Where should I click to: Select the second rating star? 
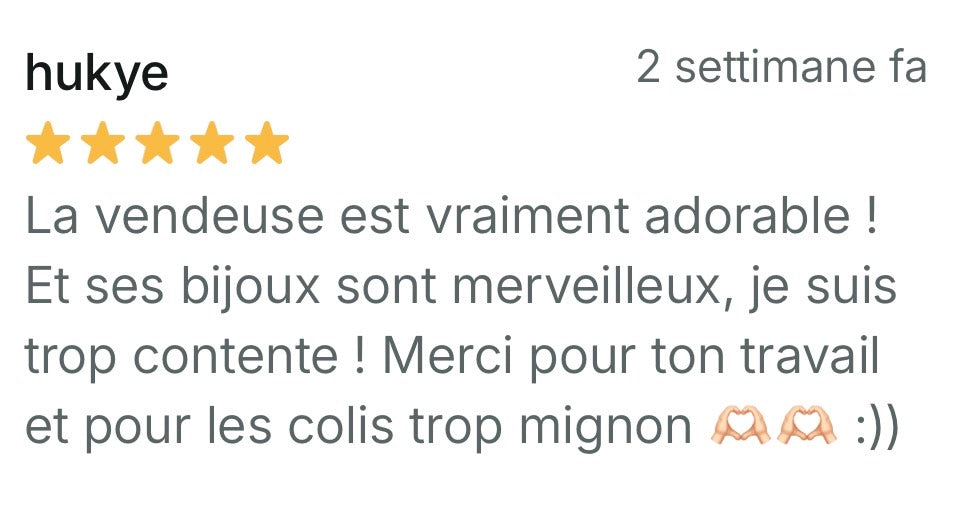(102, 142)
